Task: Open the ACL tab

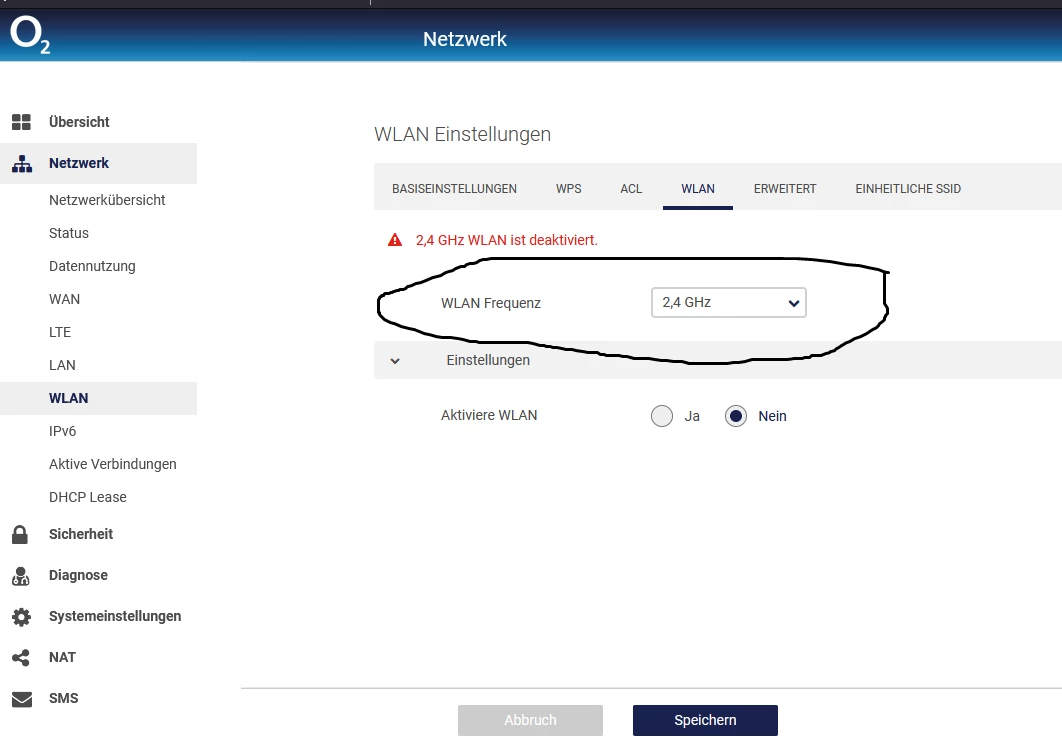Action: click(631, 189)
